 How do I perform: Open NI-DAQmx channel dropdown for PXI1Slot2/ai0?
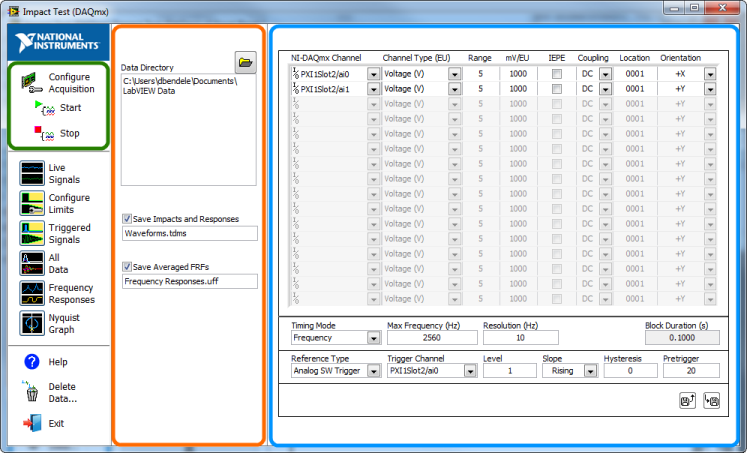[x=373, y=74]
